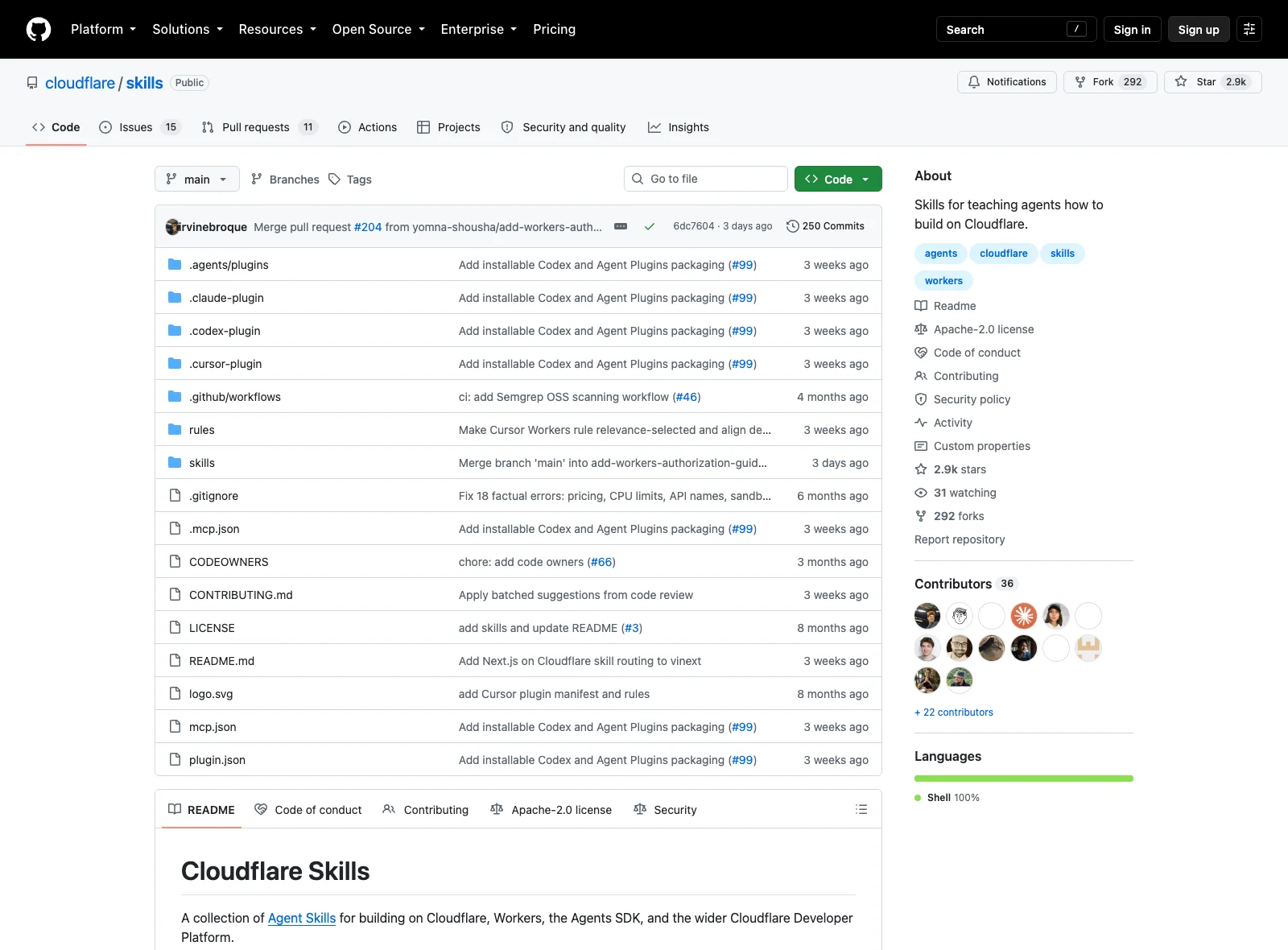Open the Pricing page

point(554,29)
